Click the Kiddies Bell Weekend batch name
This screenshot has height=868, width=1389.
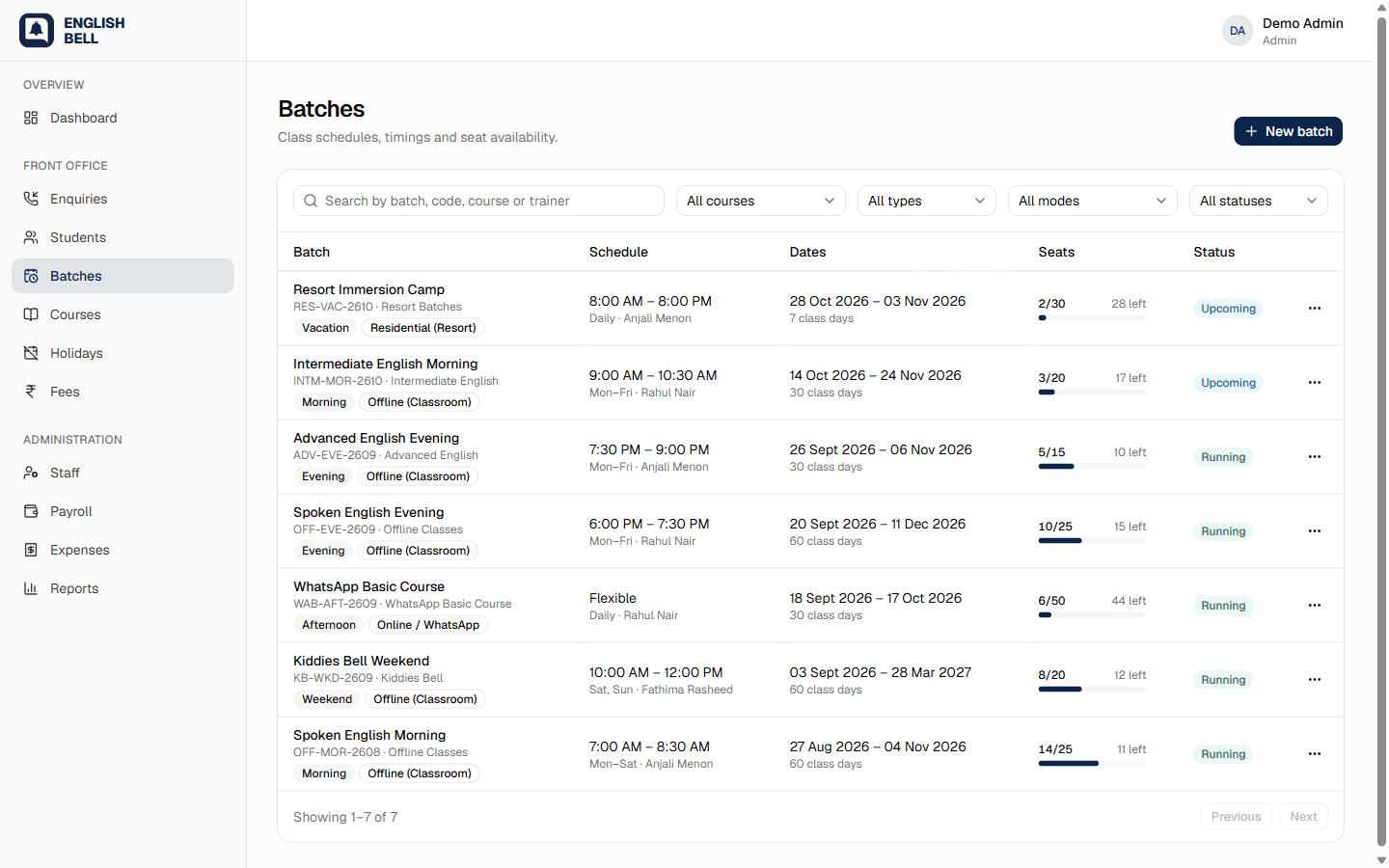tap(362, 661)
